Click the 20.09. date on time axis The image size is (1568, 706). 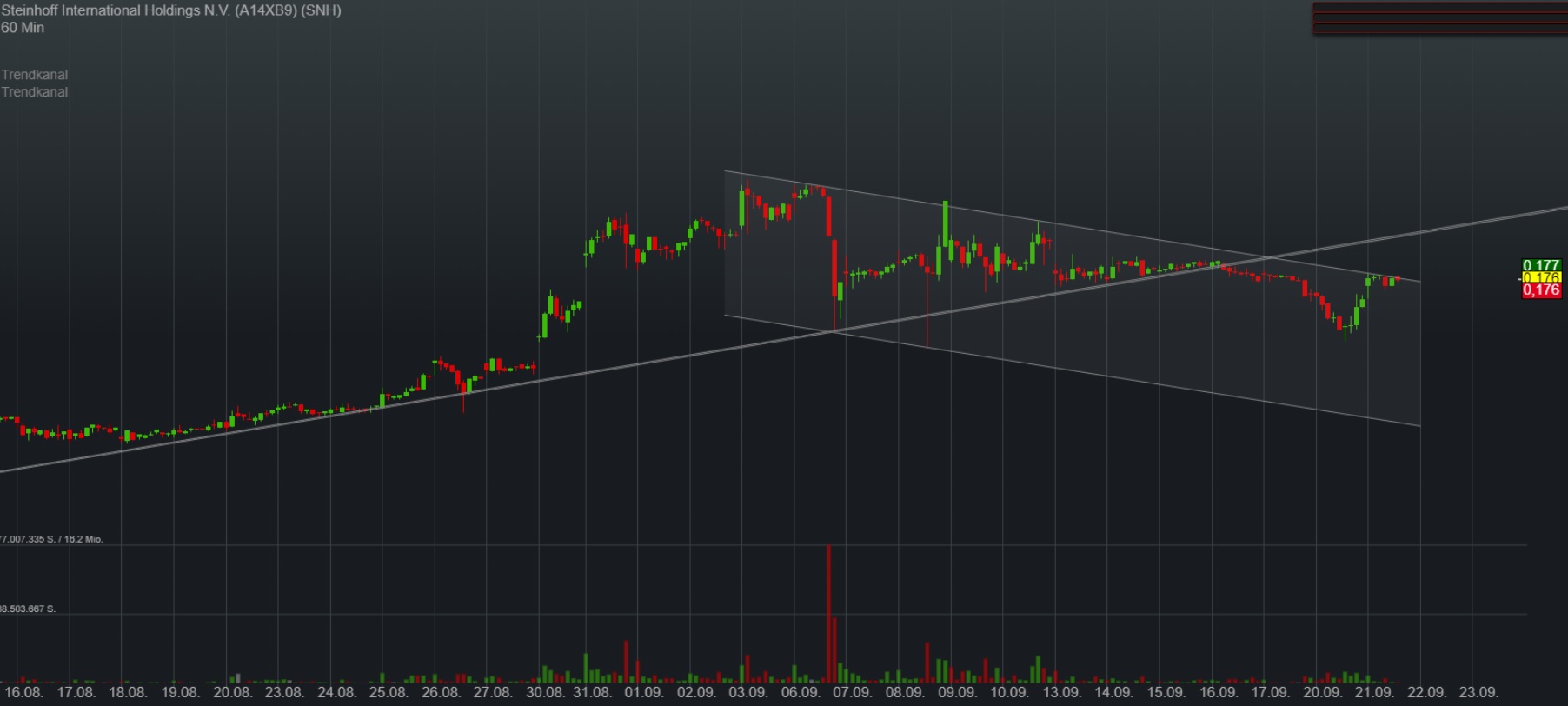tap(1322, 693)
